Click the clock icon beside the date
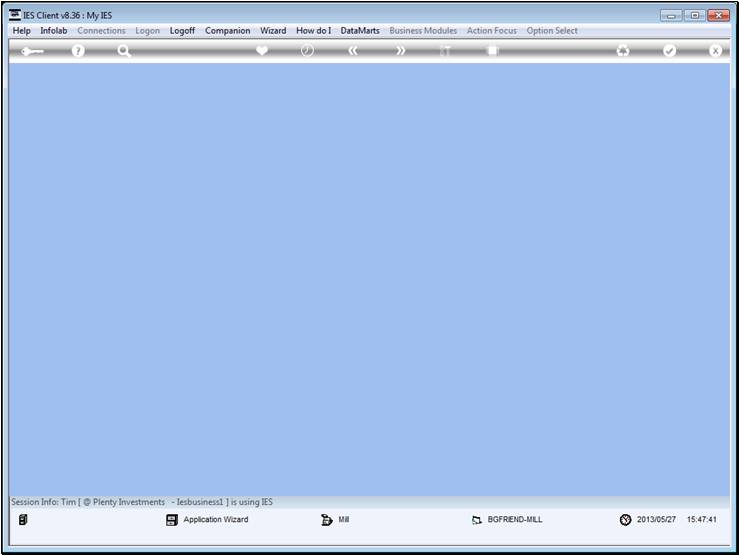 [x=625, y=520]
